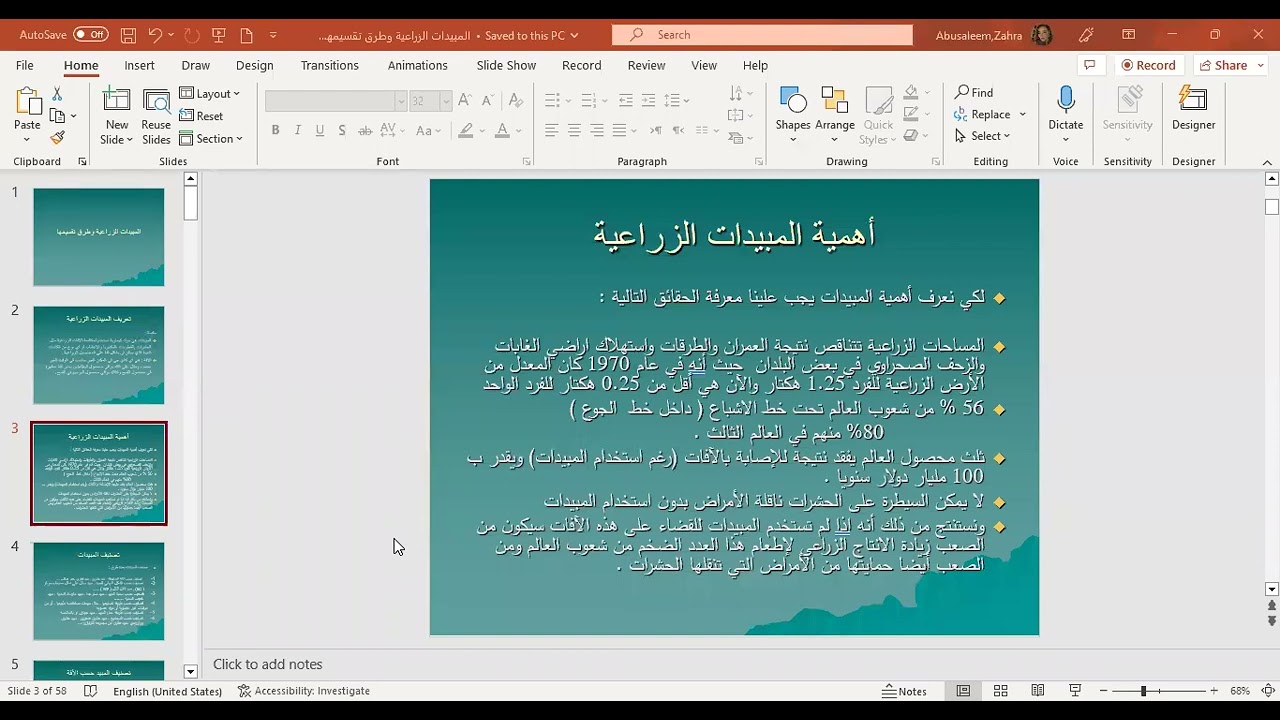The height and width of the screenshot is (720, 1280).
Task: Align text right in Paragraph group
Action: (597, 131)
